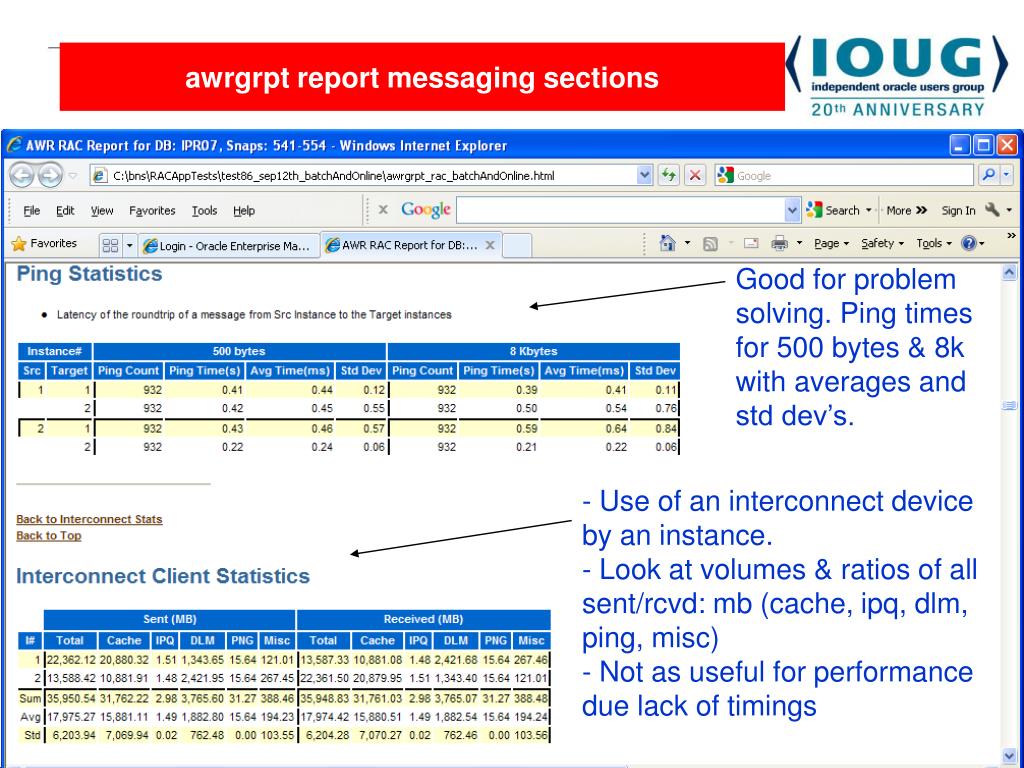
Task: Close the Google toolbar with its x
Action: click(x=383, y=210)
